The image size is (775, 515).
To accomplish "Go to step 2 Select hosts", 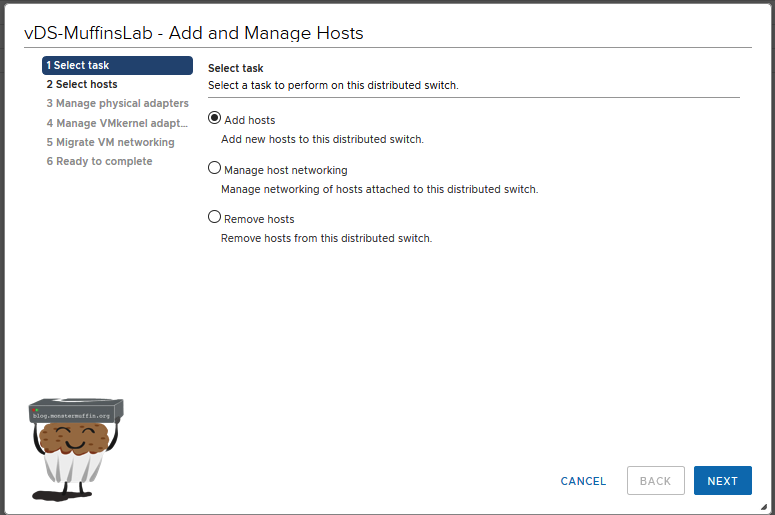I will point(82,85).
